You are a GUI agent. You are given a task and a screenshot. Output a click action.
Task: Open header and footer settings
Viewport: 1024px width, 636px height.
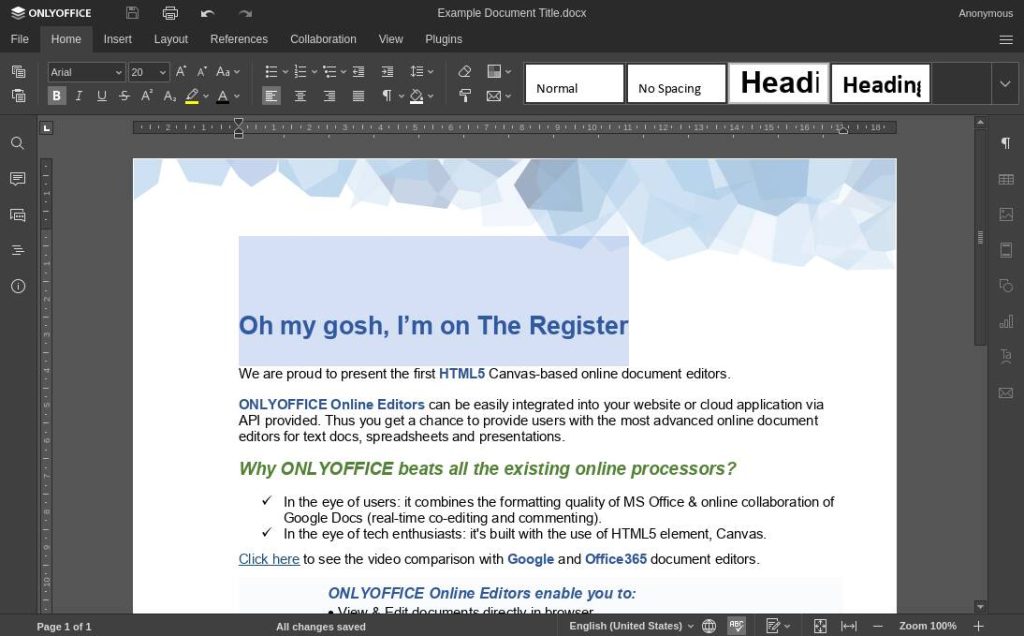coord(1006,250)
